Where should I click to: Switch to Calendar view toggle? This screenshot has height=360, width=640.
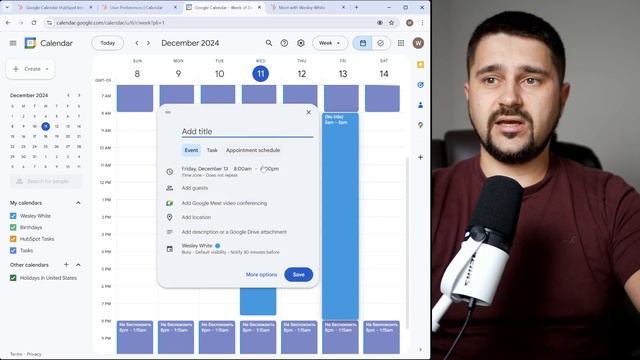pos(363,43)
